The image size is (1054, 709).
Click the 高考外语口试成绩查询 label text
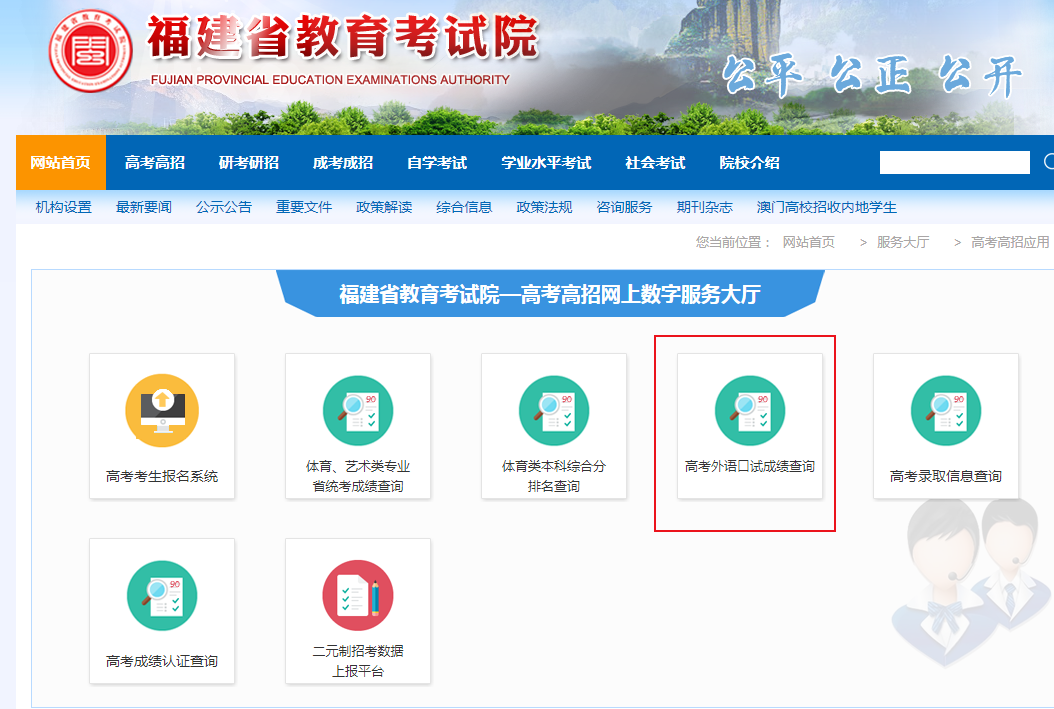(x=749, y=466)
